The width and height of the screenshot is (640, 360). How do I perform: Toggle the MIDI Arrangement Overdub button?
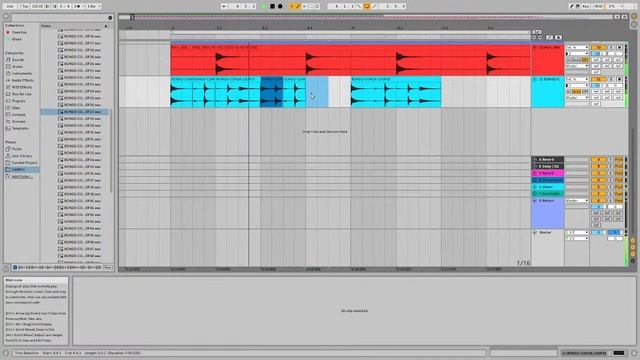click(x=292, y=6)
